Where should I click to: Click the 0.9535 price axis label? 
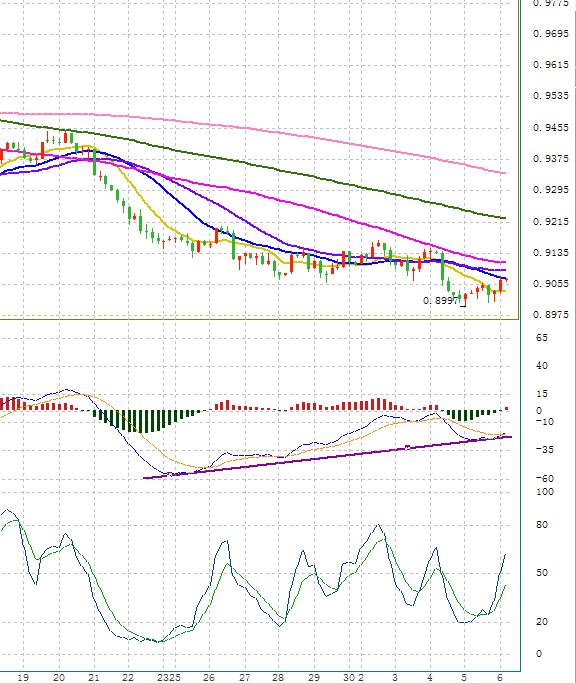(x=551, y=95)
